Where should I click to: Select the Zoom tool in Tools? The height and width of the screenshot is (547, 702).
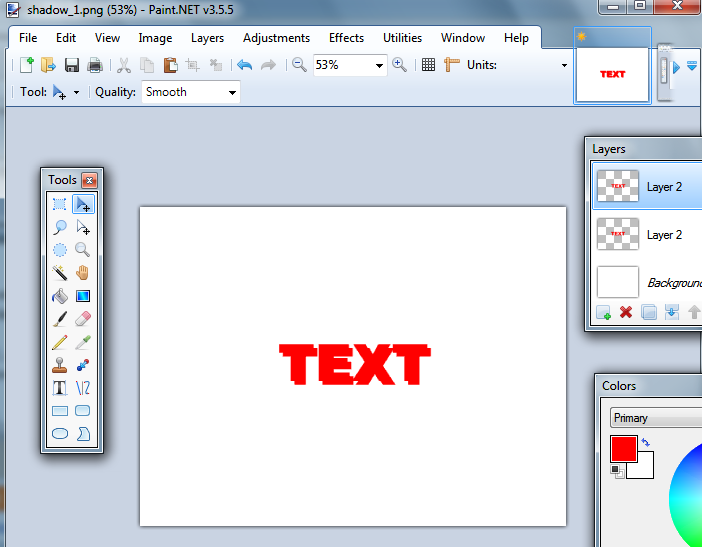point(83,250)
